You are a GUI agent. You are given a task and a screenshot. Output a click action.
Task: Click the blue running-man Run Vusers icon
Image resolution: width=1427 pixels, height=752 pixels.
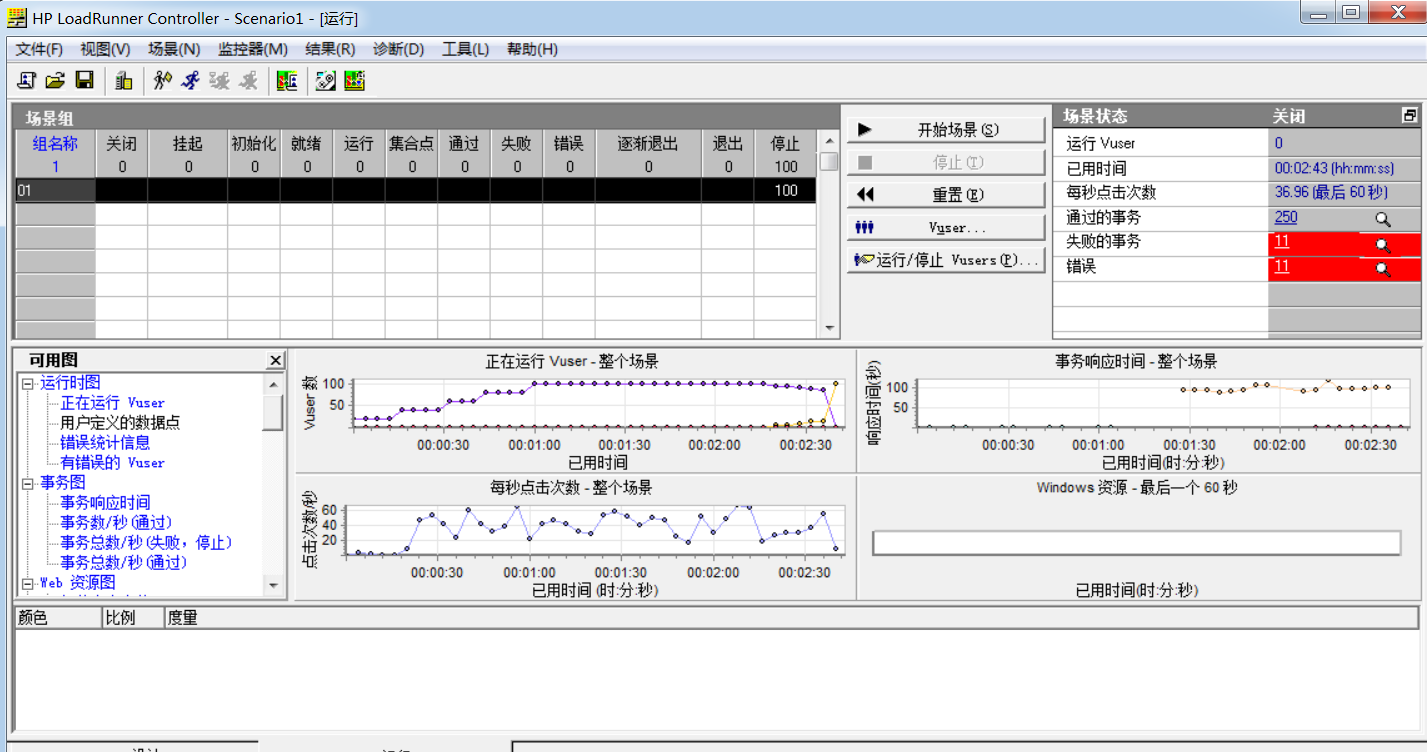[190, 81]
